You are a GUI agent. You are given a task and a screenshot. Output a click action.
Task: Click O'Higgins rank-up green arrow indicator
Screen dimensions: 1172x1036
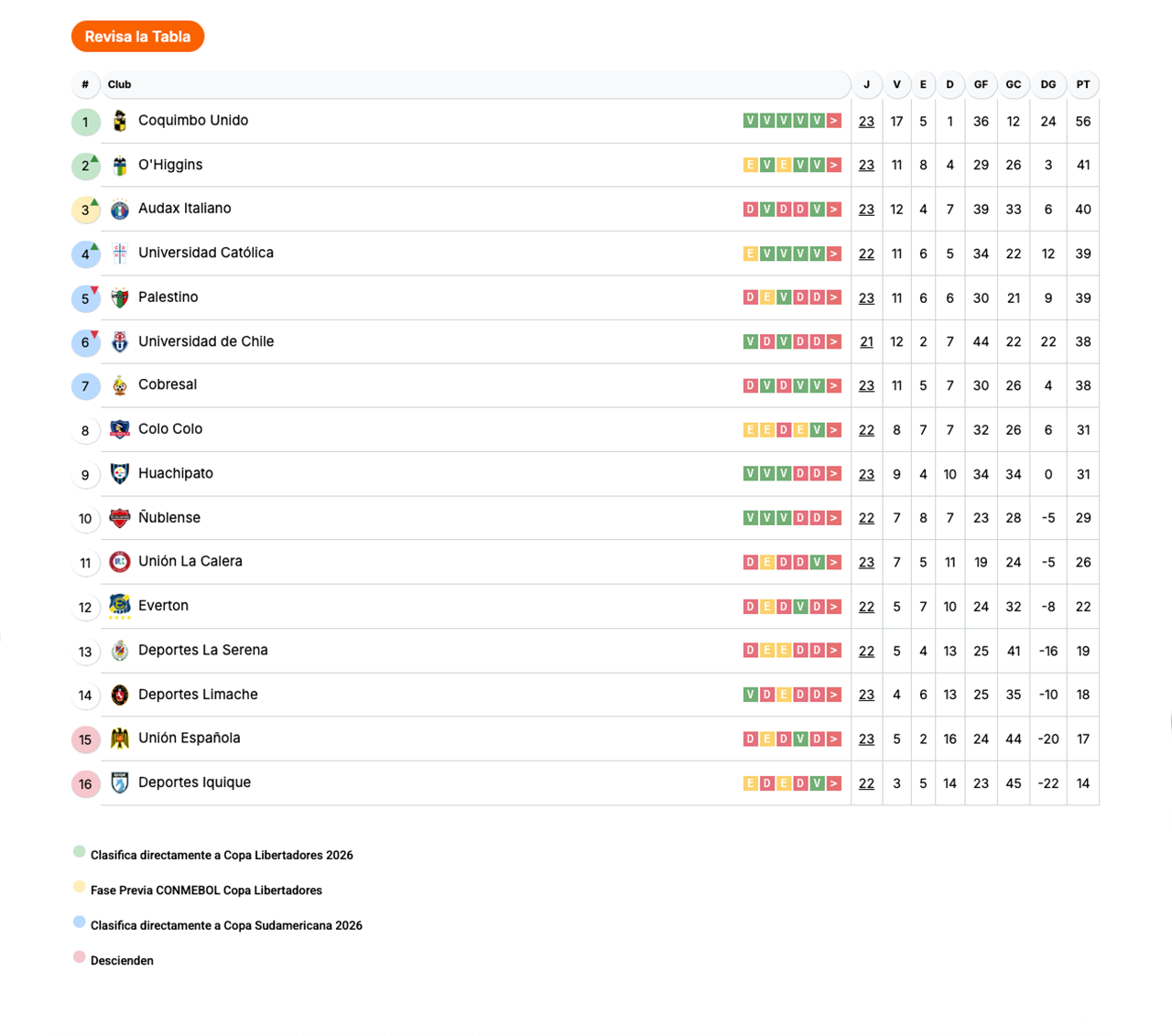pyautogui.click(x=93, y=156)
